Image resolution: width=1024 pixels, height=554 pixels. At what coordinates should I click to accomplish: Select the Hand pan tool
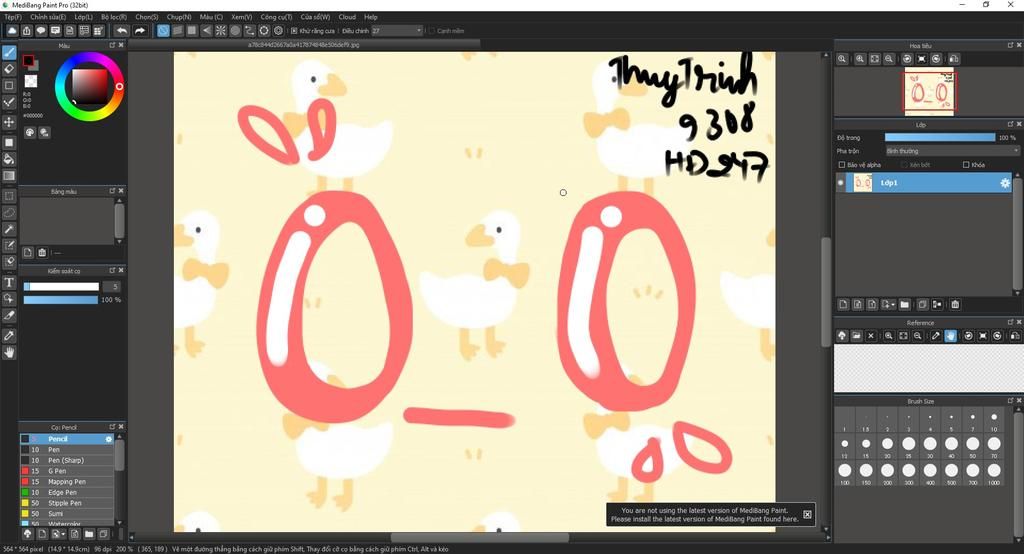[x=9, y=352]
